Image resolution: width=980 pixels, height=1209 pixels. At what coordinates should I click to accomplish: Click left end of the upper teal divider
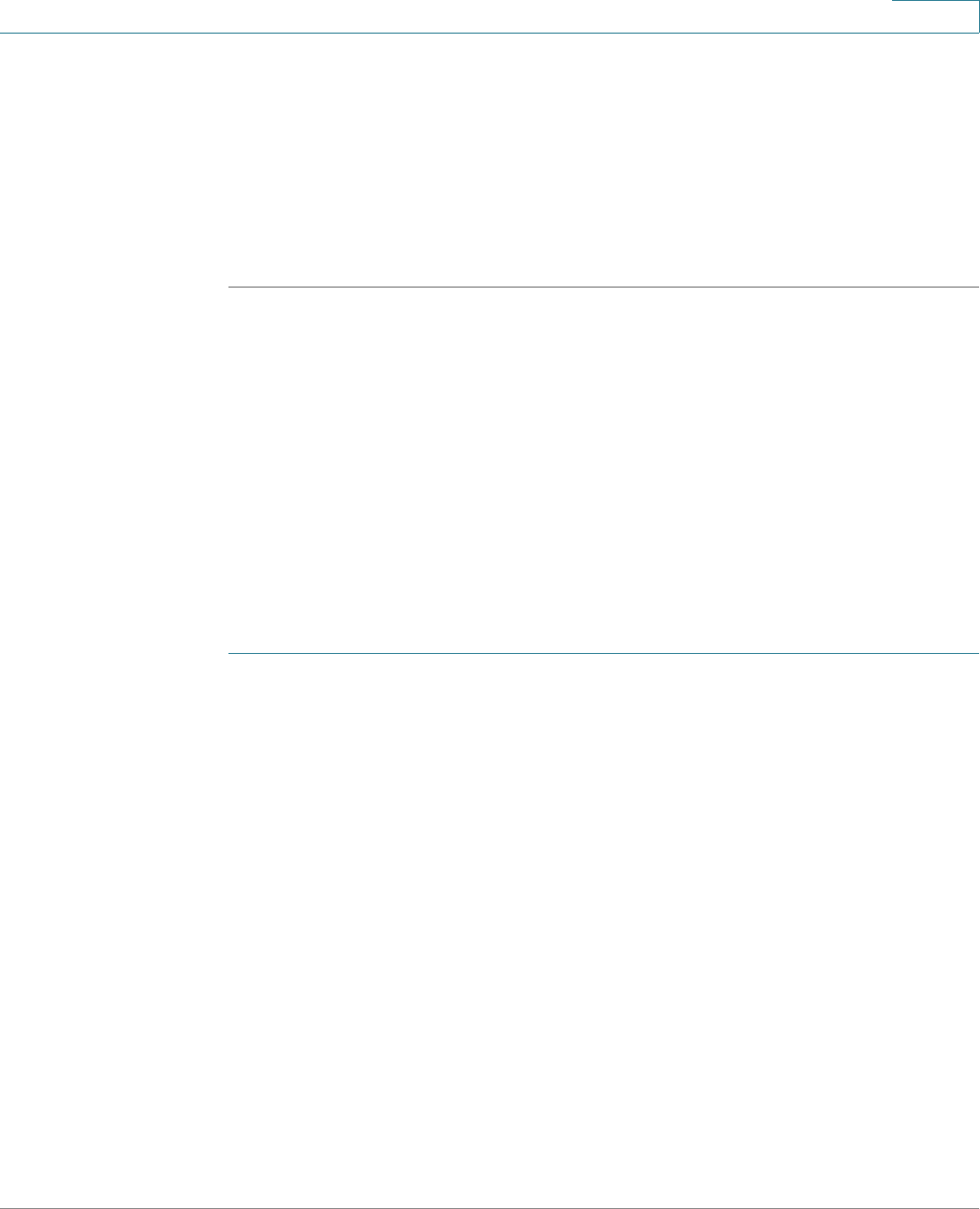point(231,287)
